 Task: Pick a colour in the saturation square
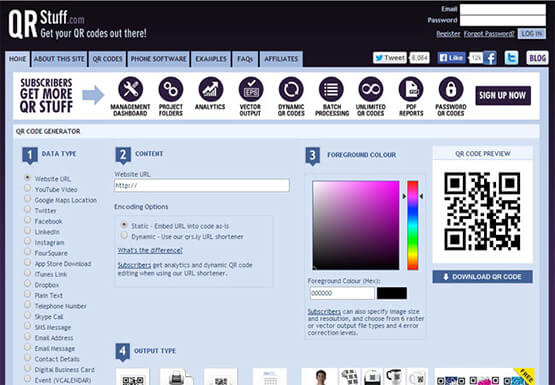point(356,225)
